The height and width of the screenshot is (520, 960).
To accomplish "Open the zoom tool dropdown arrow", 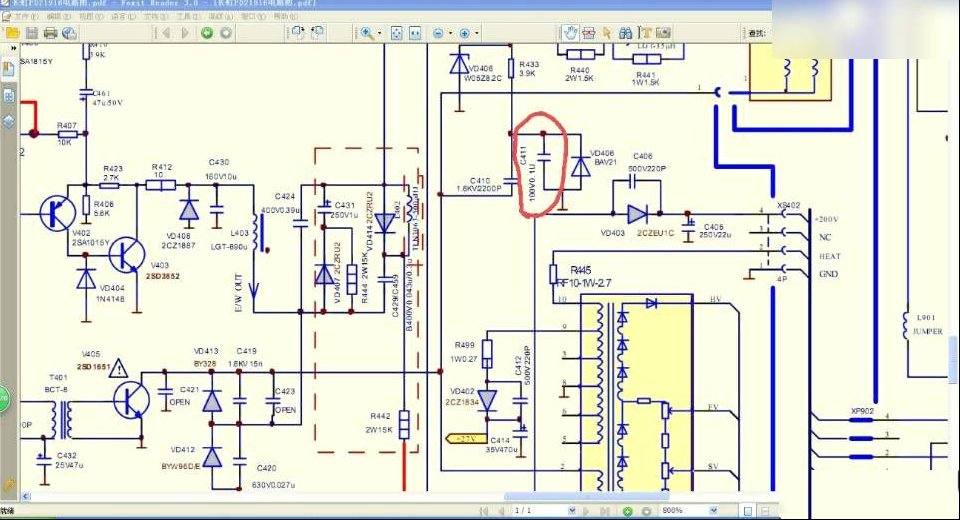I will pos(380,34).
